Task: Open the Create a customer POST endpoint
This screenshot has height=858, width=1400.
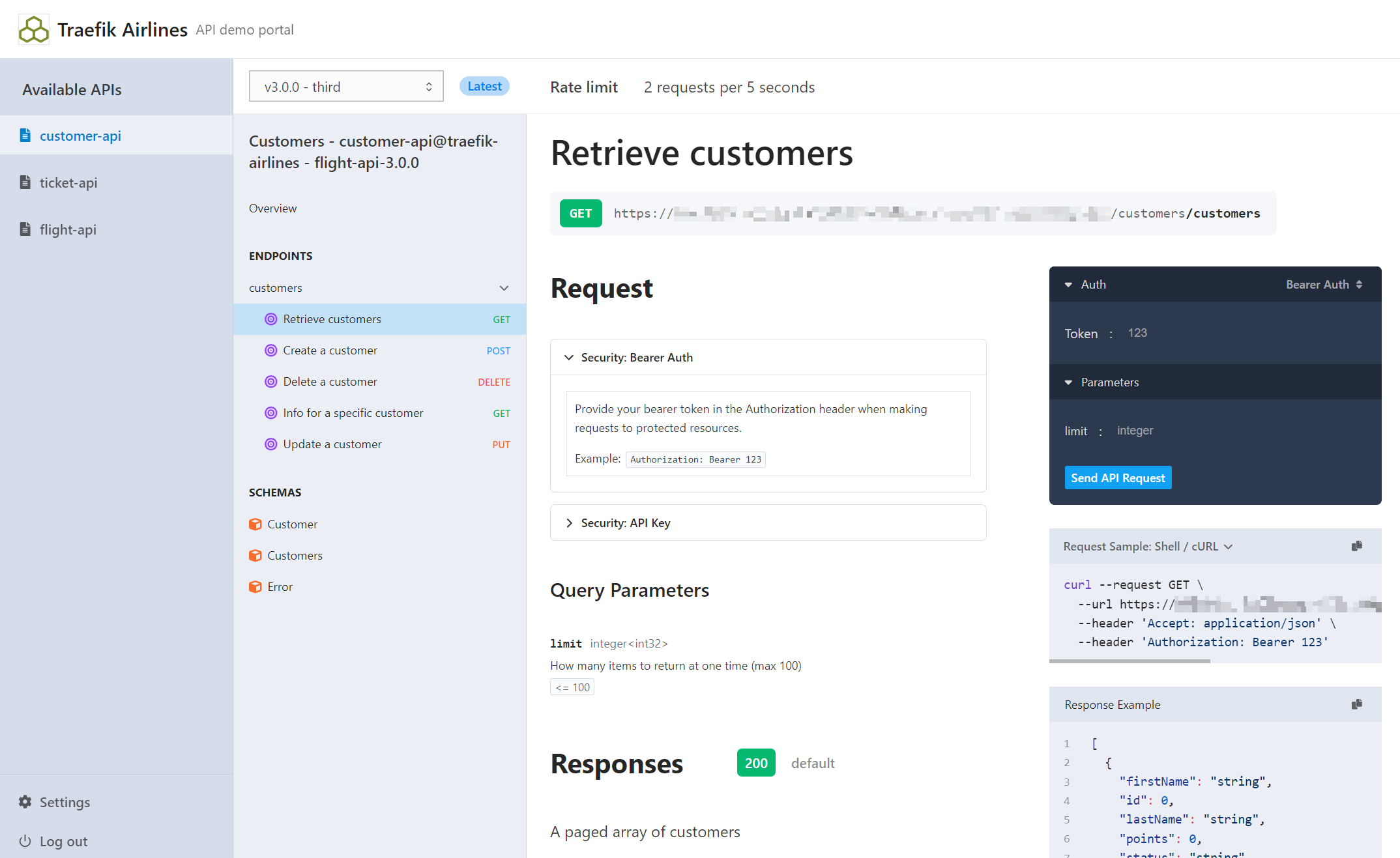Action: click(x=330, y=350)
